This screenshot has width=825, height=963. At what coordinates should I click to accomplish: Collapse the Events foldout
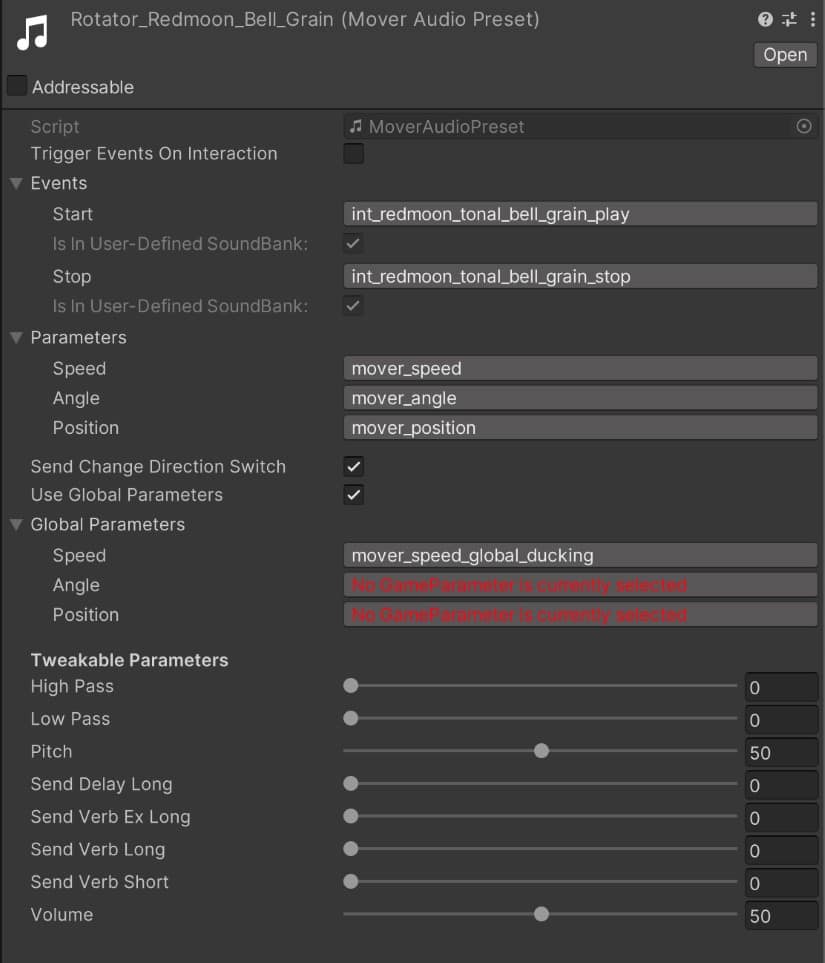[16, 184]
